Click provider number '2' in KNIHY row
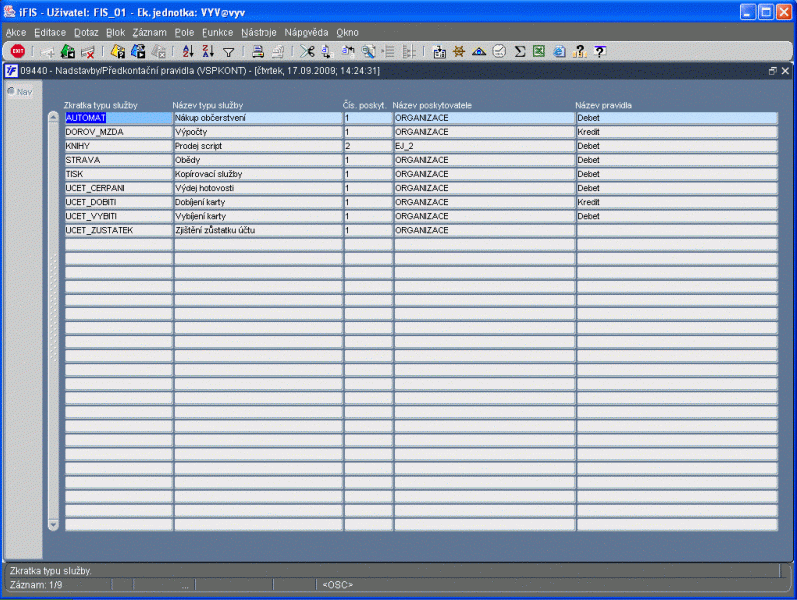Viewport: 797px width, 600px height. pyautogui.click(x=368, y=146)
